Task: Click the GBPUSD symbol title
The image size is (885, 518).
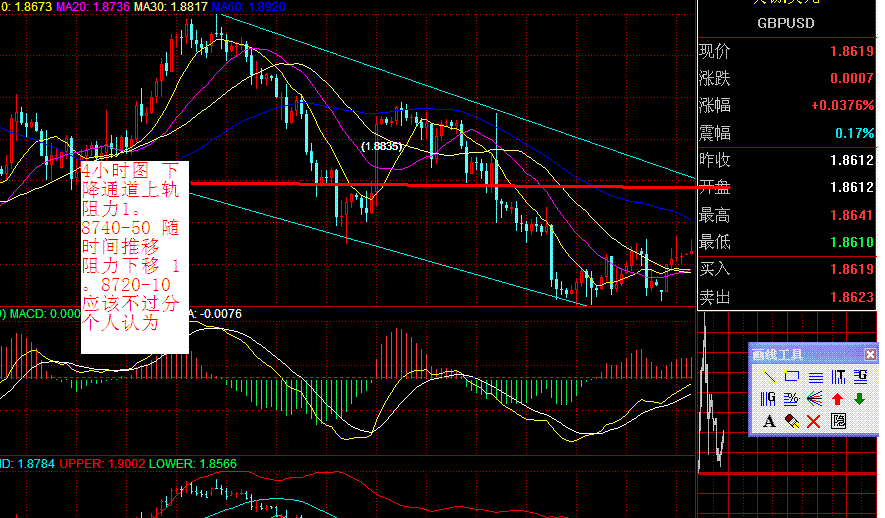Action: [x=786, y=23]
